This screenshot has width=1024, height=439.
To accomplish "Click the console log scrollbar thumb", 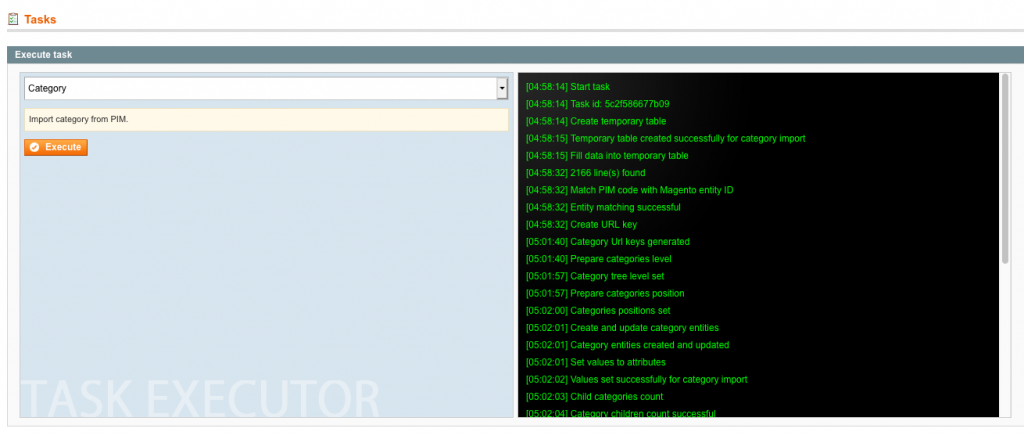I will click(1005, 168).
